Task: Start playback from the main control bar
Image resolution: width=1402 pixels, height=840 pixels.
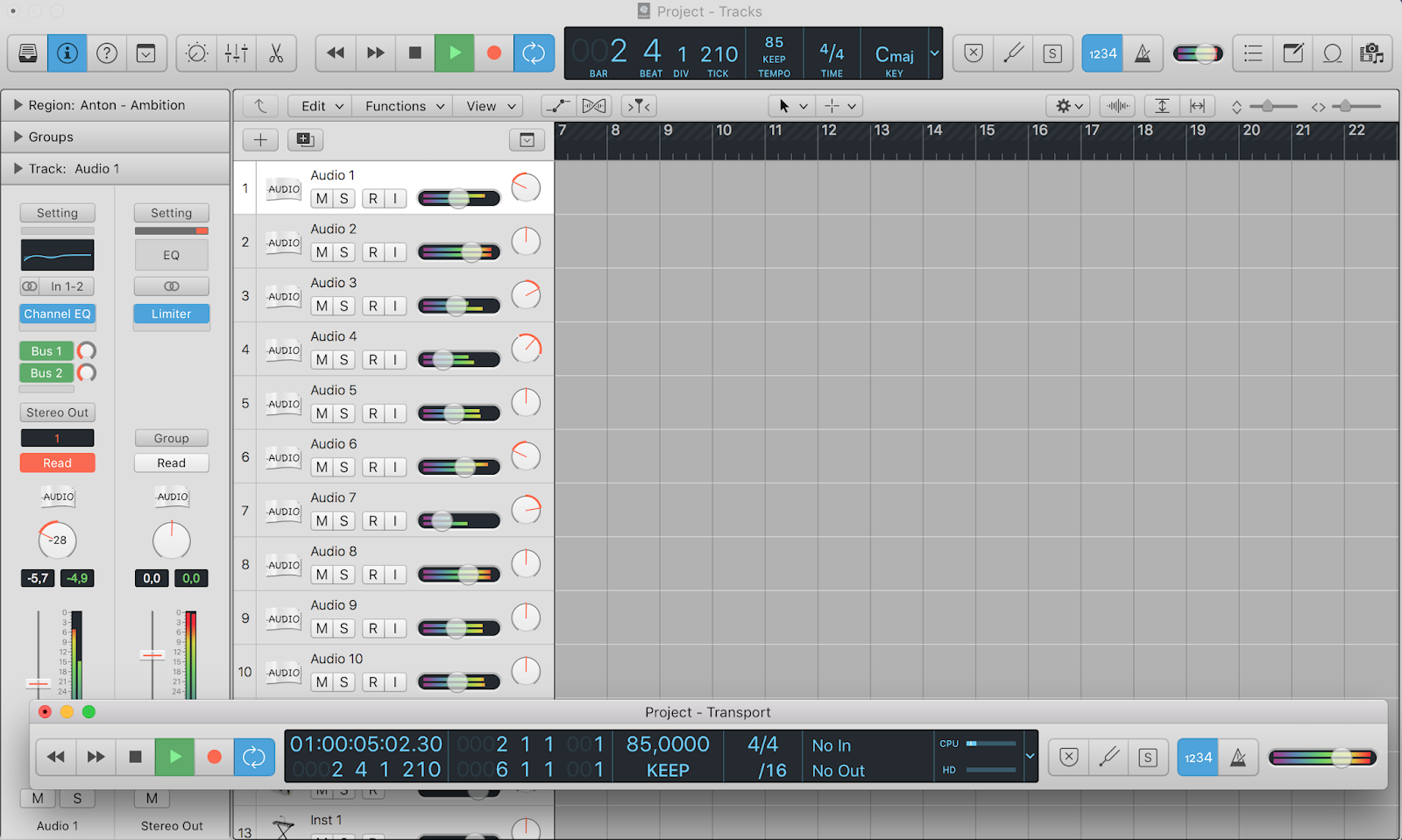Action: pos(455,53)
